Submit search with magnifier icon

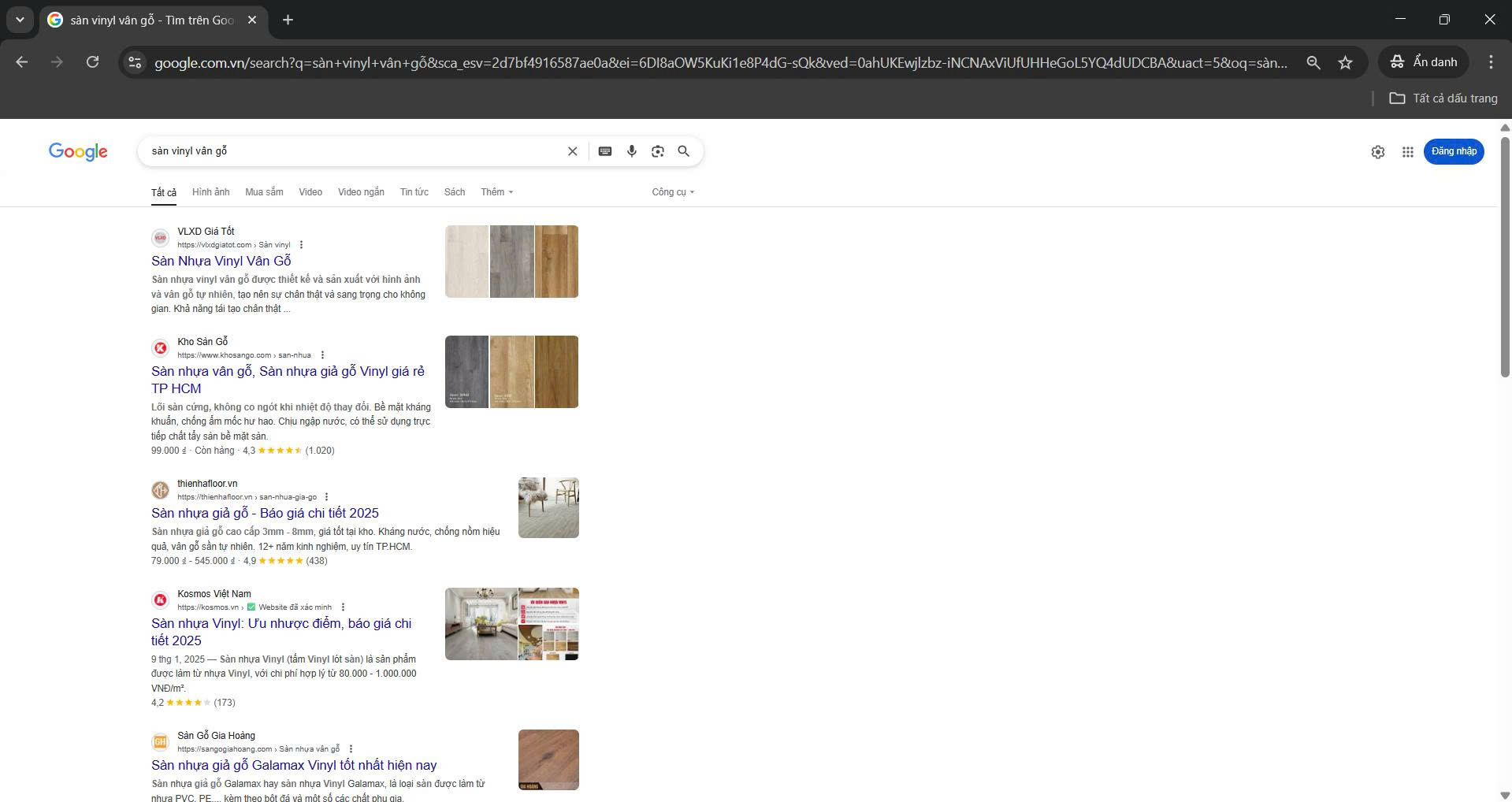coord(684,151)
